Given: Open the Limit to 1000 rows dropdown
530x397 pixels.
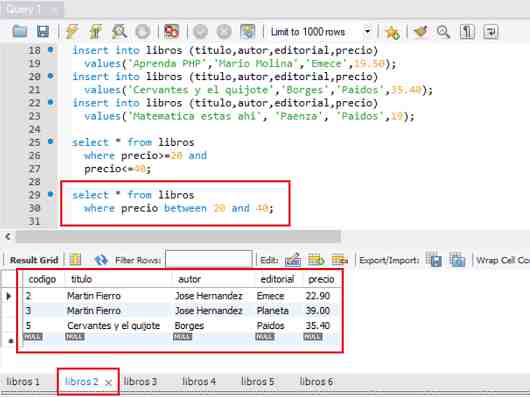Looking at the screenshot, I should click(320, 32).
